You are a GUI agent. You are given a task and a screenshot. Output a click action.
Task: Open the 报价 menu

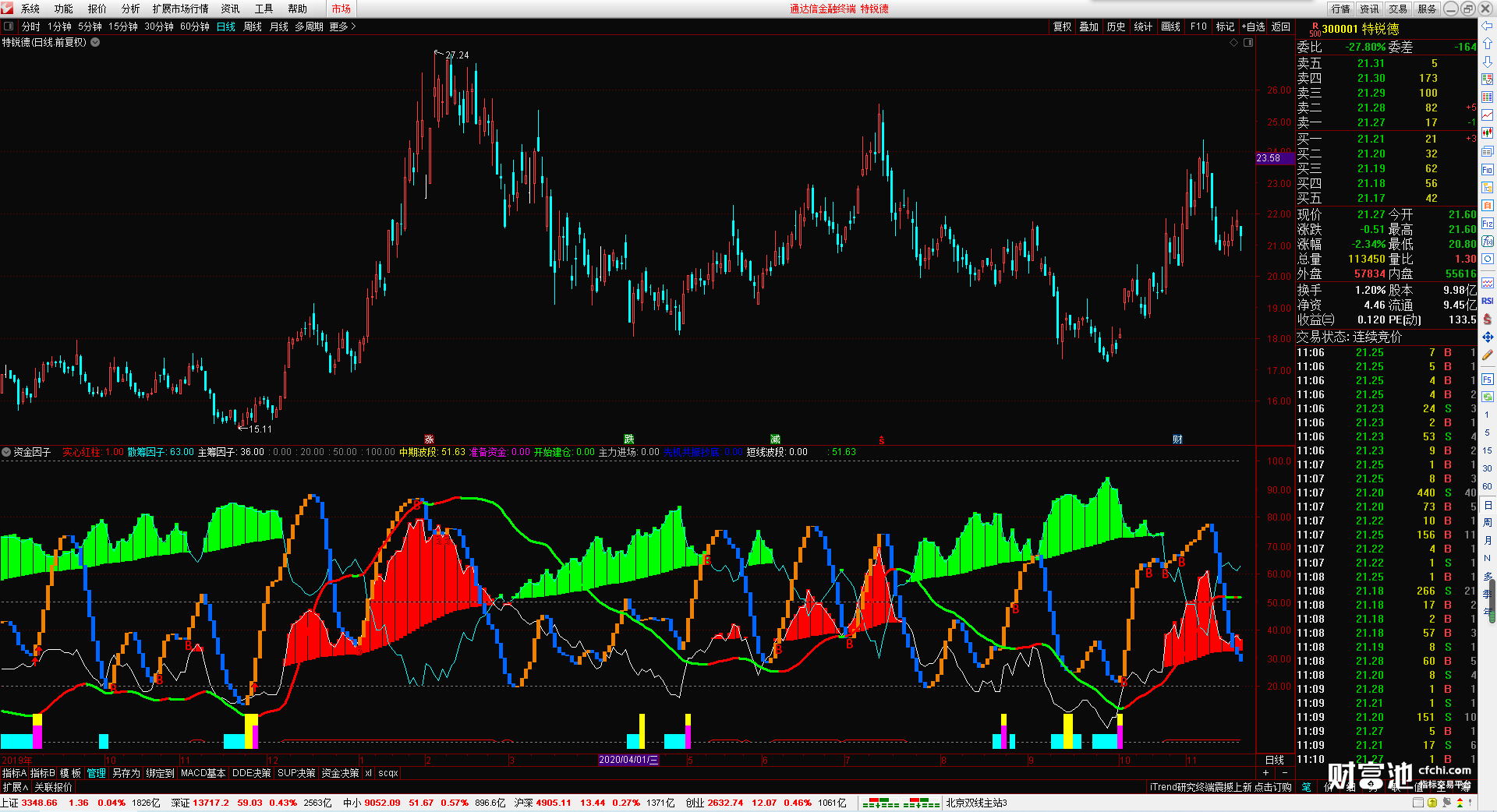[97, 9]
